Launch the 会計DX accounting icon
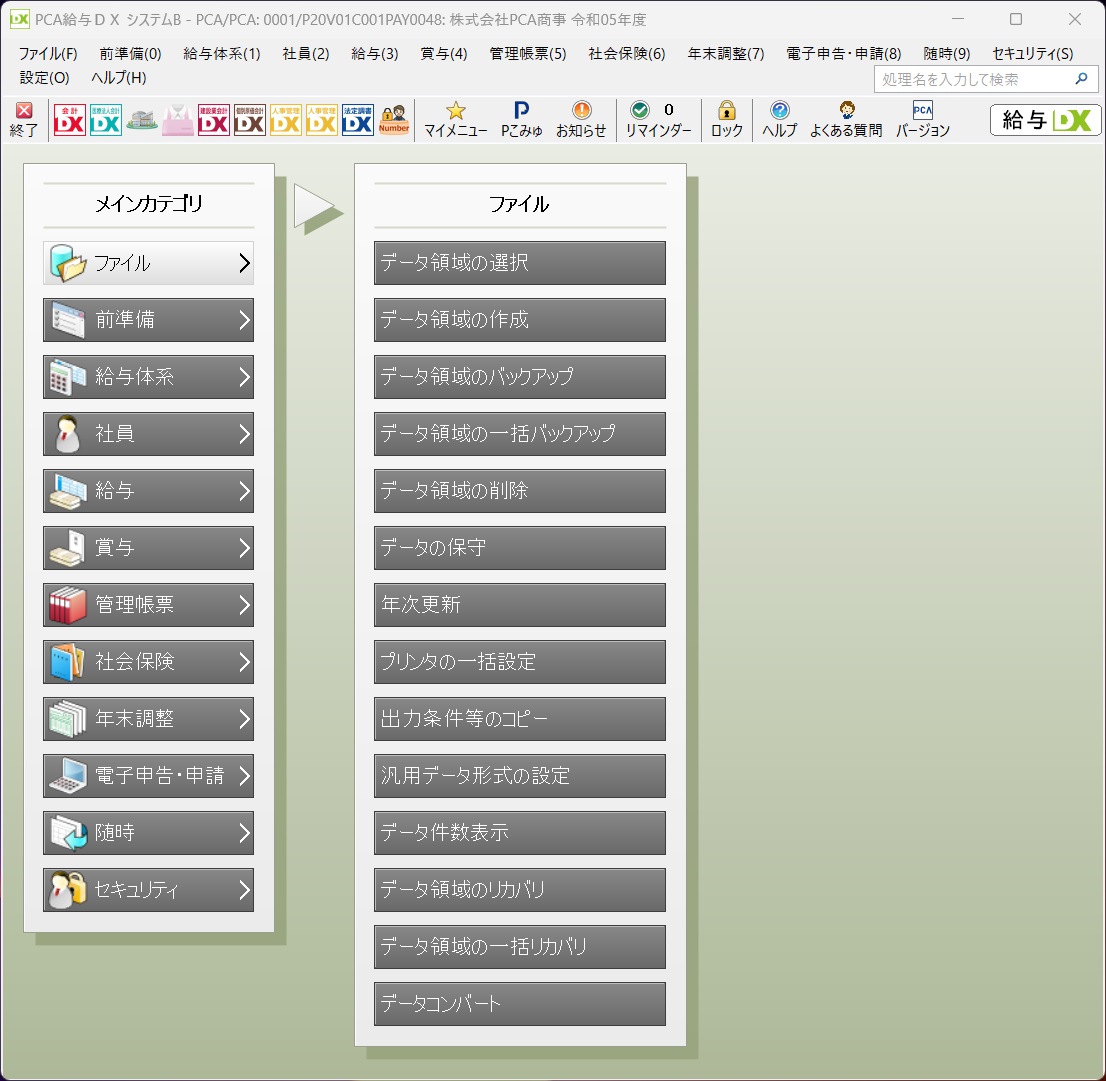 pos(69,120)
